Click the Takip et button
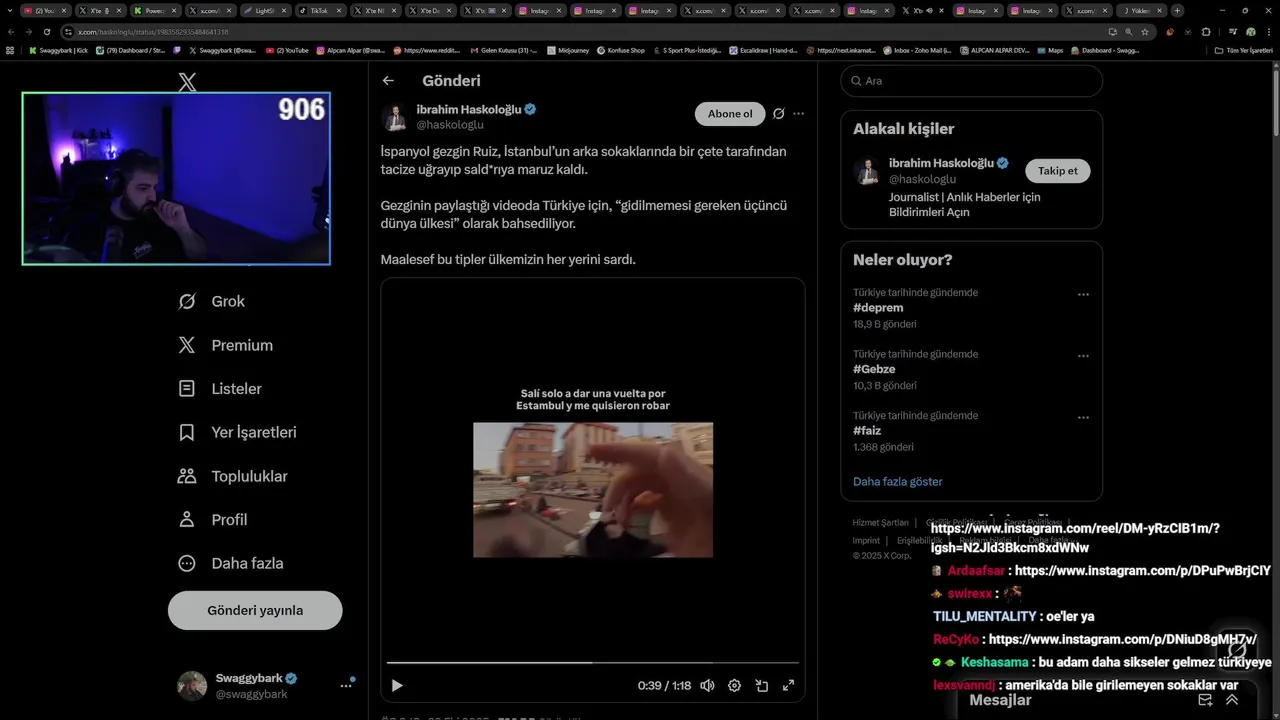The height and width of the screenshot is (720, 1280). 1058,171
